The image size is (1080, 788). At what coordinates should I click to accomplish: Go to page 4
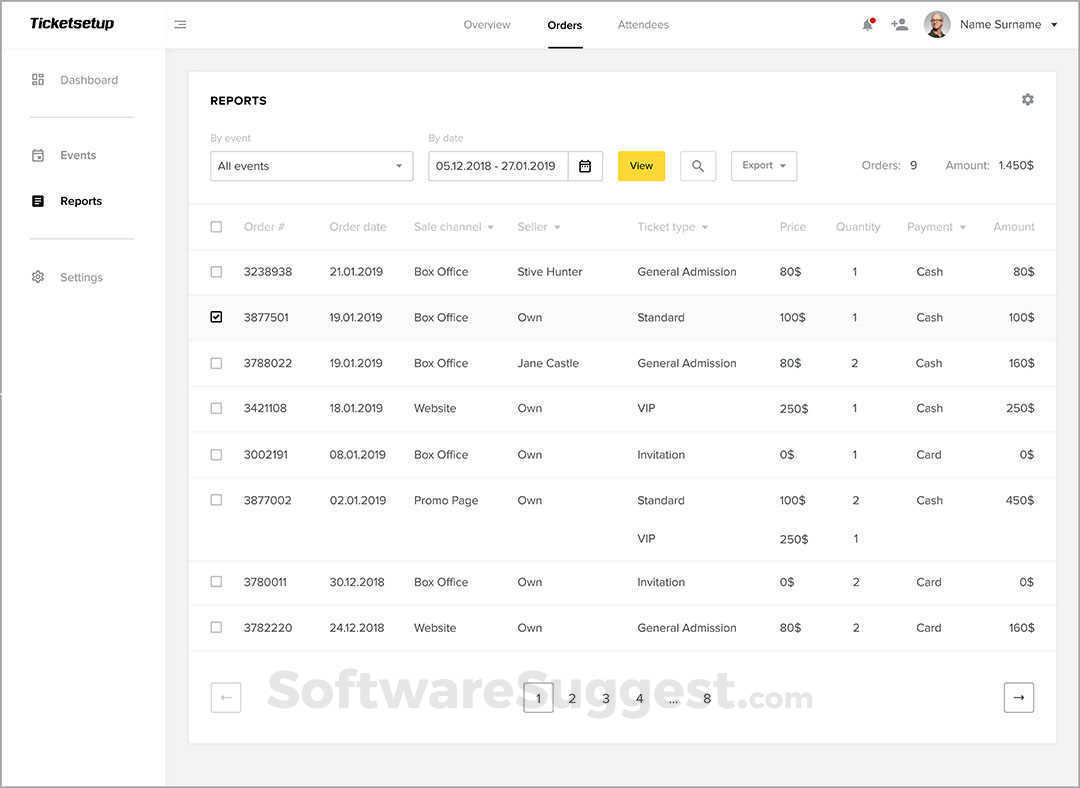click(x=639, y=698)
